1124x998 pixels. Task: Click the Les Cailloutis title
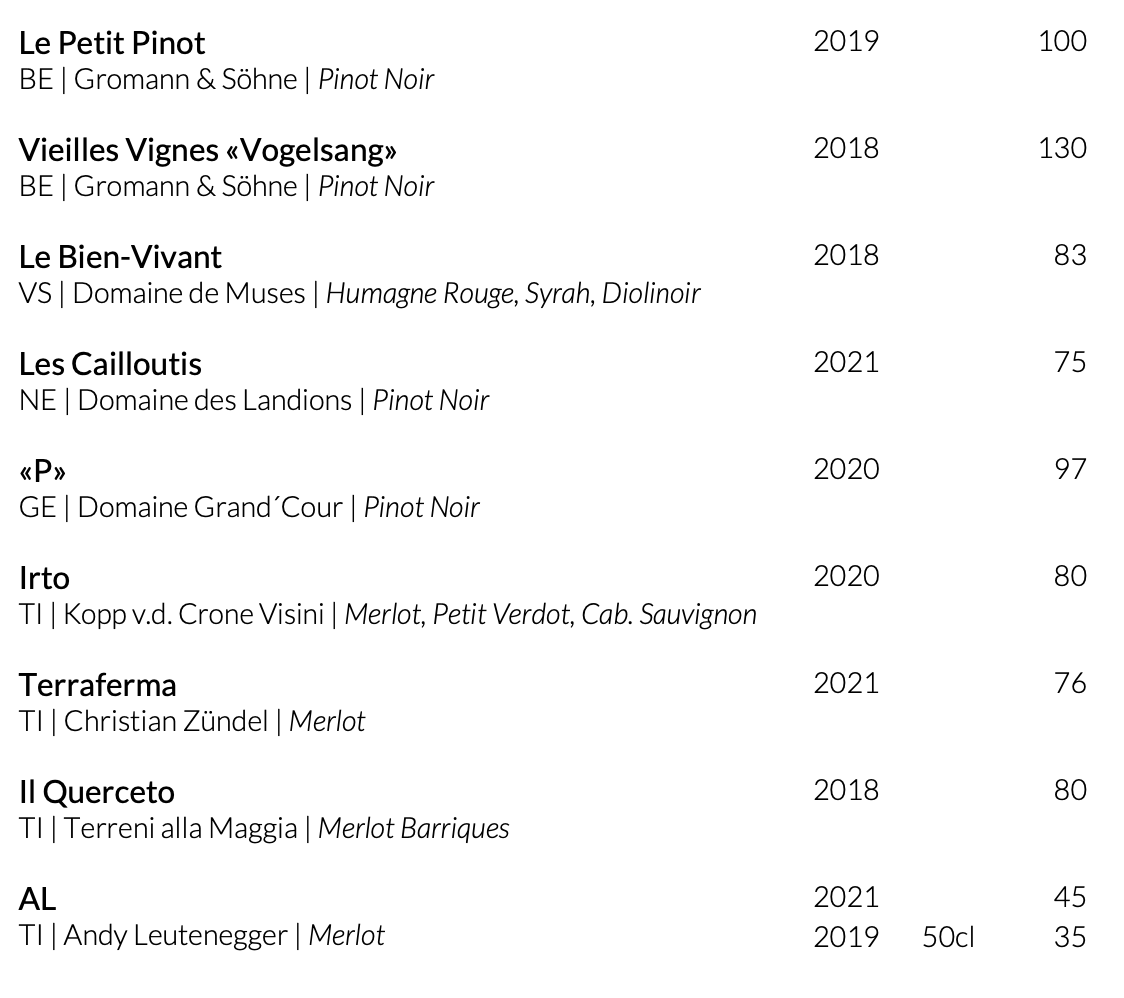110,363
